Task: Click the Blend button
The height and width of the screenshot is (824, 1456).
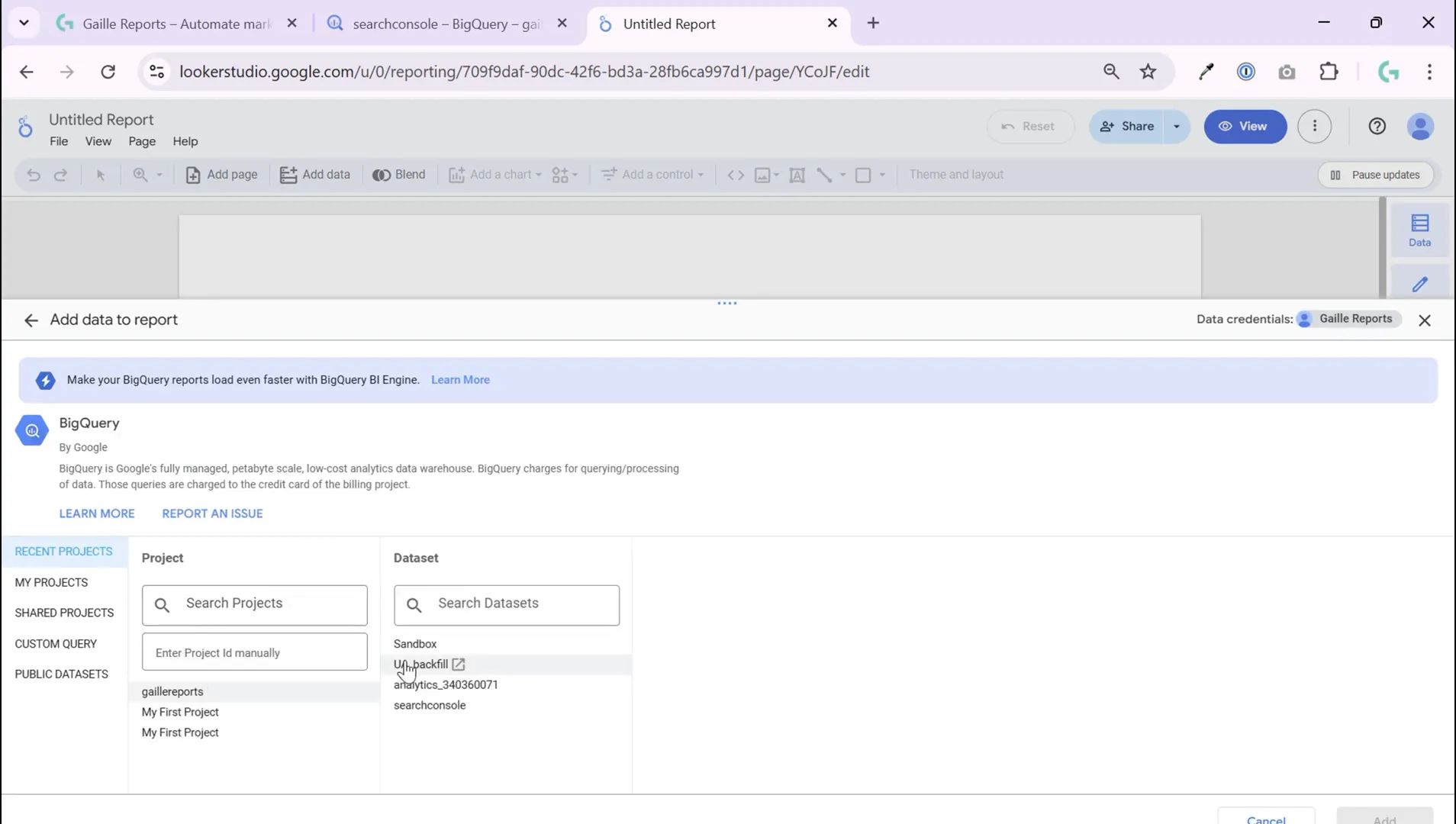Action: 398,175
